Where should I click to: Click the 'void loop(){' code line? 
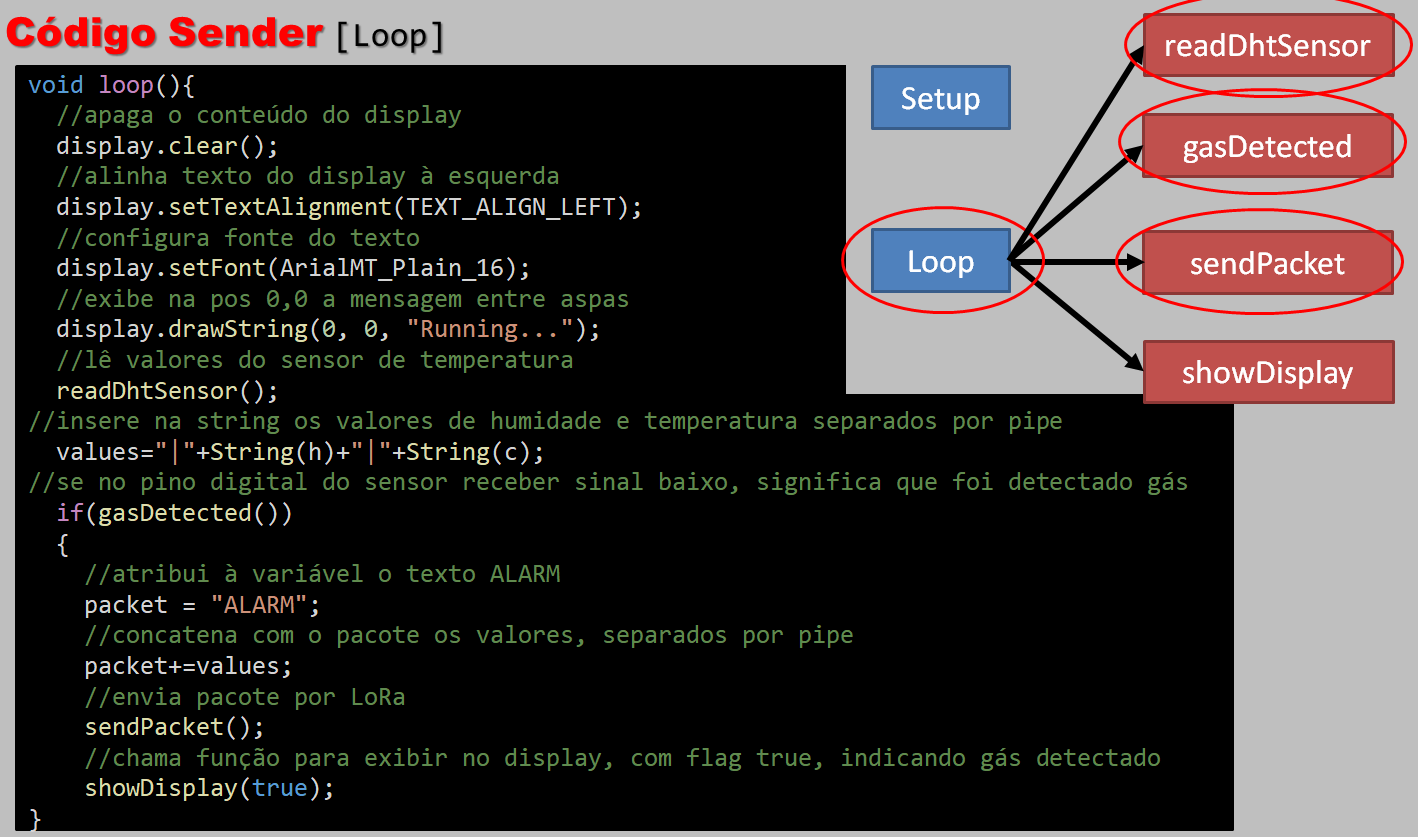pyautogui.click(x=111, y=85)
